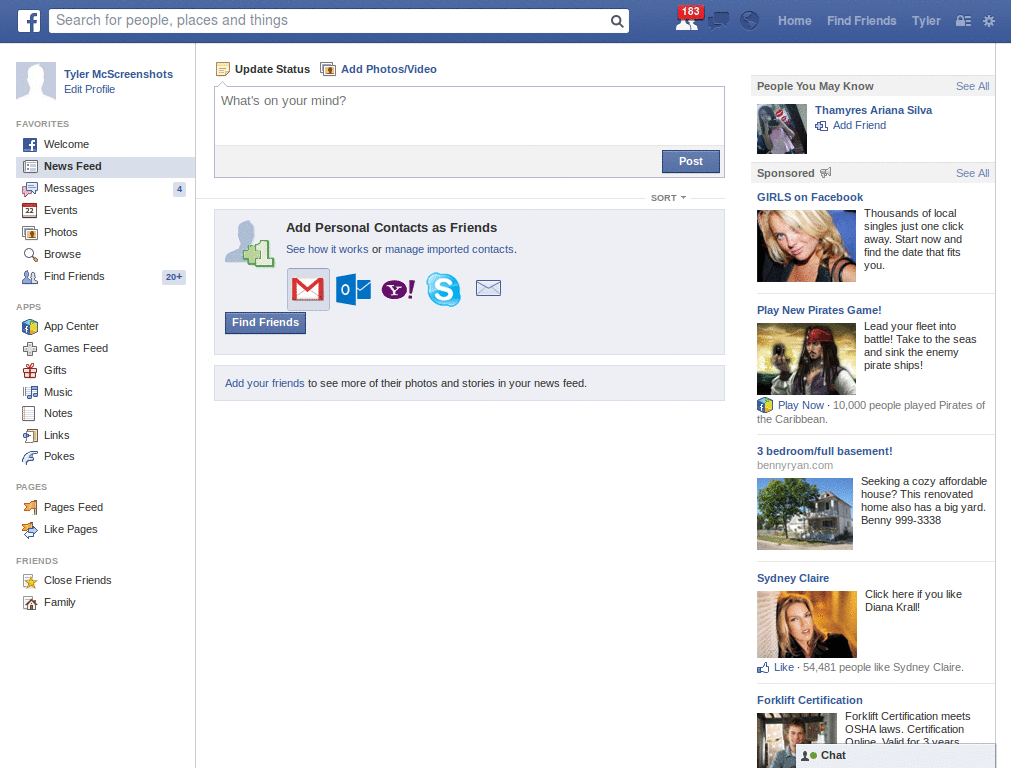
Task: Click the 20+ badge beside Find Friends
Action: pyautogui.click(x=174, y=277)
